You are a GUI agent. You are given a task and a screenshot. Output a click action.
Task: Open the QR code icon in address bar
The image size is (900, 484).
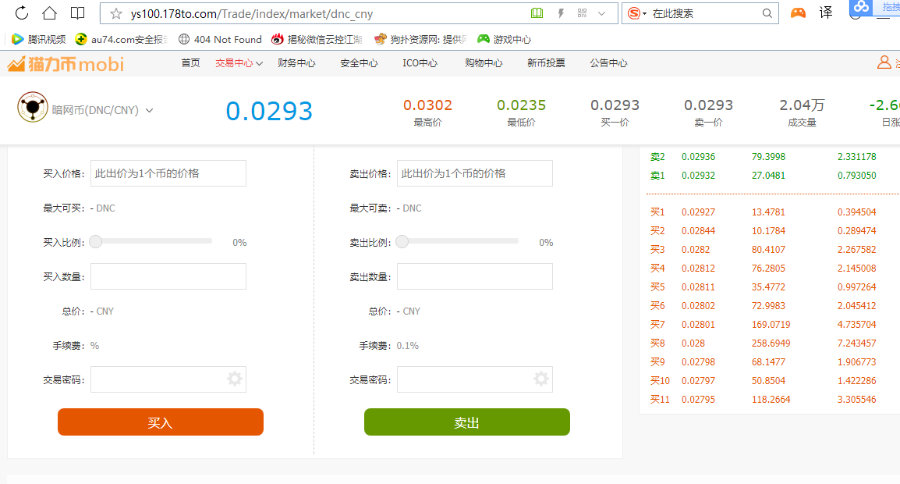pos(582,13)
